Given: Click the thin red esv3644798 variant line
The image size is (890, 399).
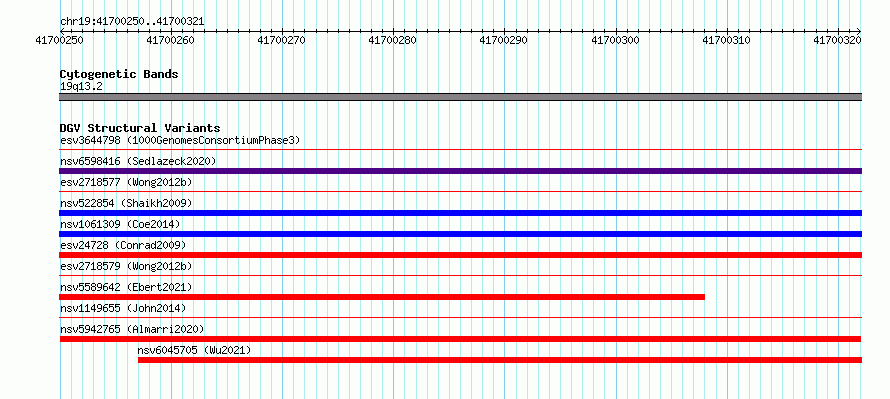Looking at the screenshot, I should click(x=460, y=150).
